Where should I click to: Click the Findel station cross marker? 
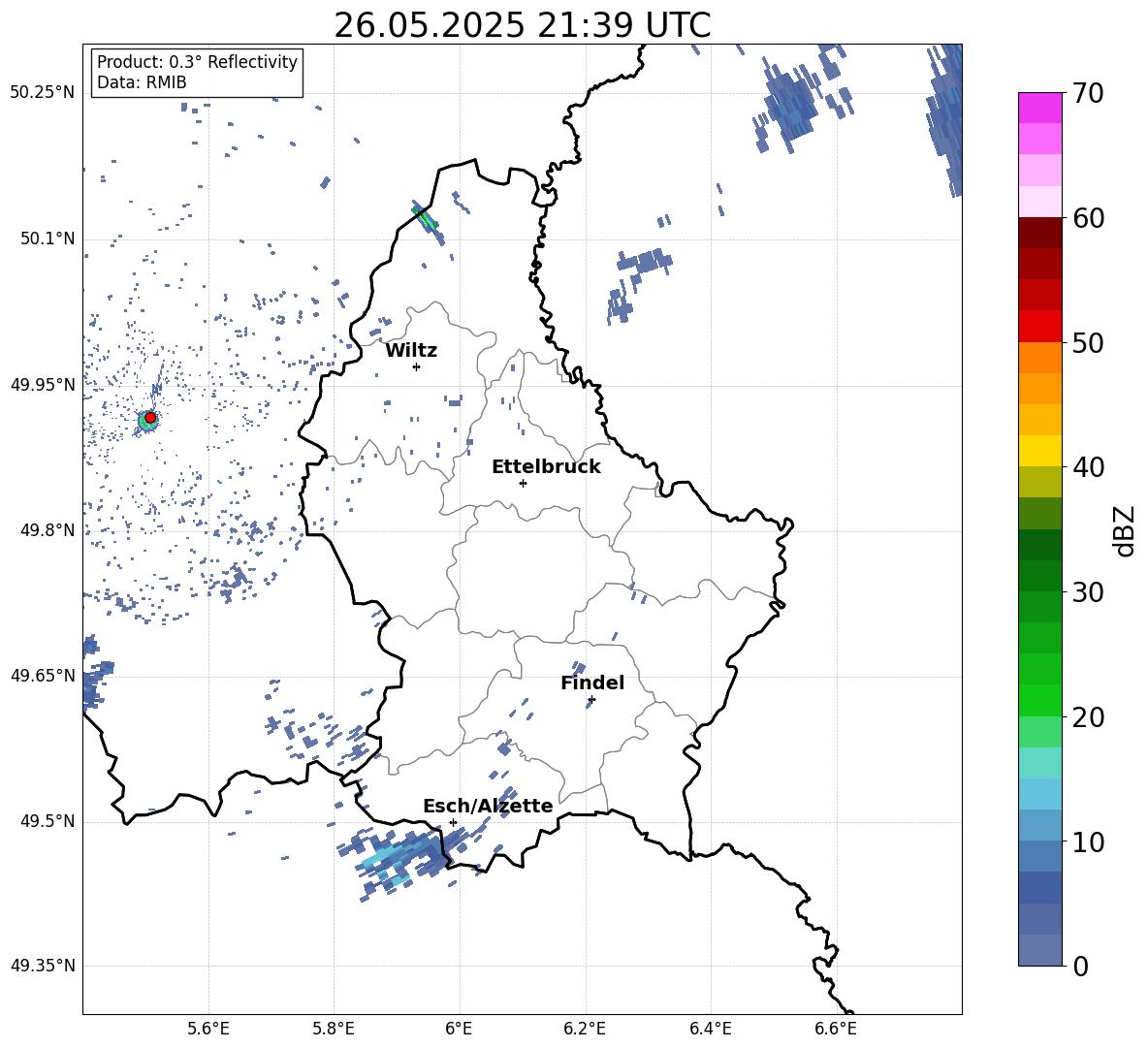pos(591,700)
